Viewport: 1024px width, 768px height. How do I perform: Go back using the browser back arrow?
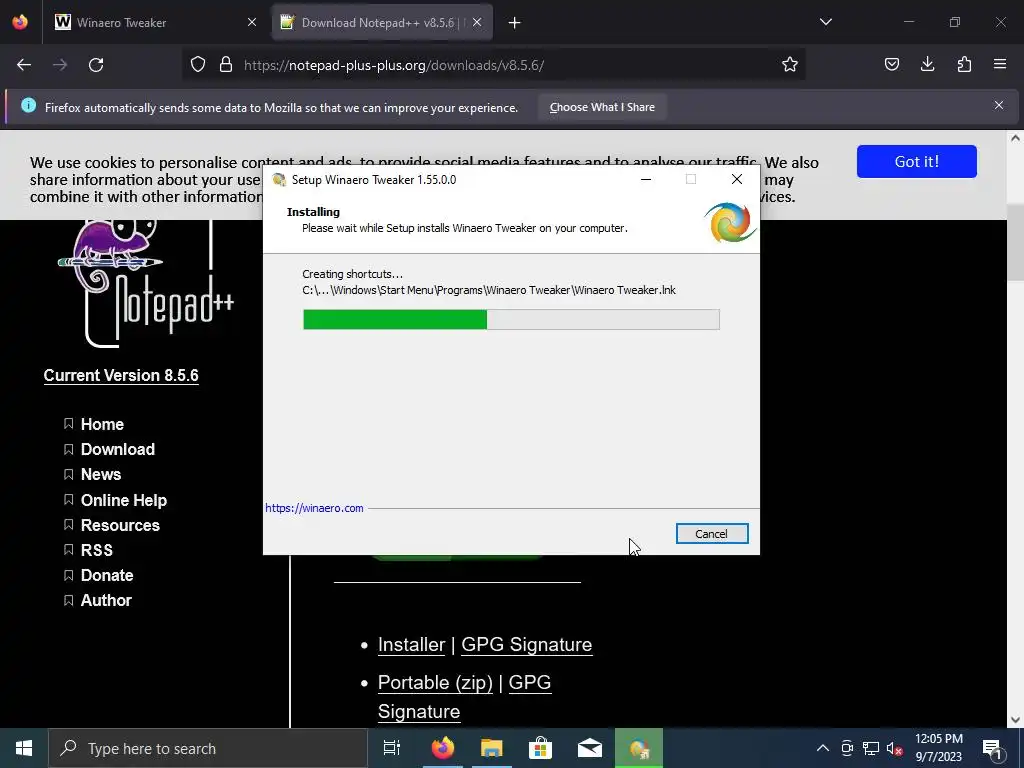click(x=24, y=65)
